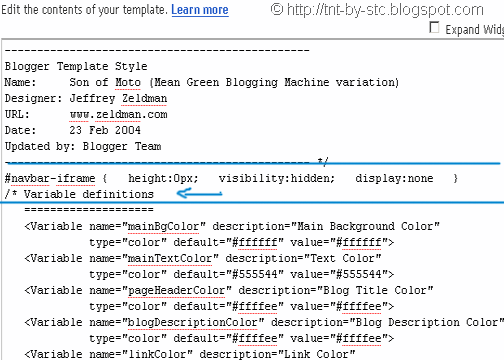Click inside the template code text area
504x360 pixels.
pos(253,200)
